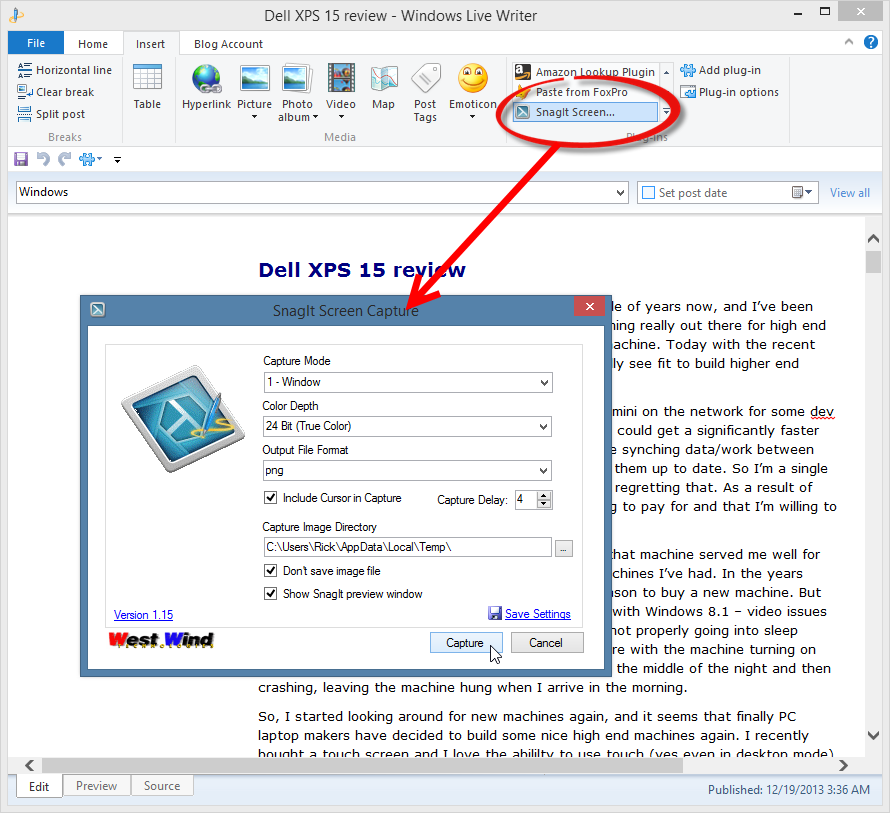This screenshot has width=890, height=813.
Task: Expand the Photo album dropdown arrow
Action: (316, 117)
